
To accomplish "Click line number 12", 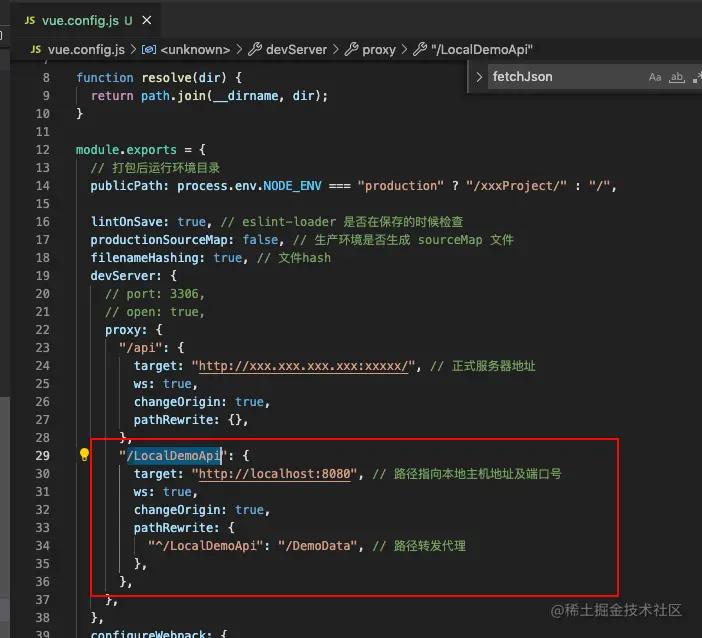I will click(x=43, y=150).
